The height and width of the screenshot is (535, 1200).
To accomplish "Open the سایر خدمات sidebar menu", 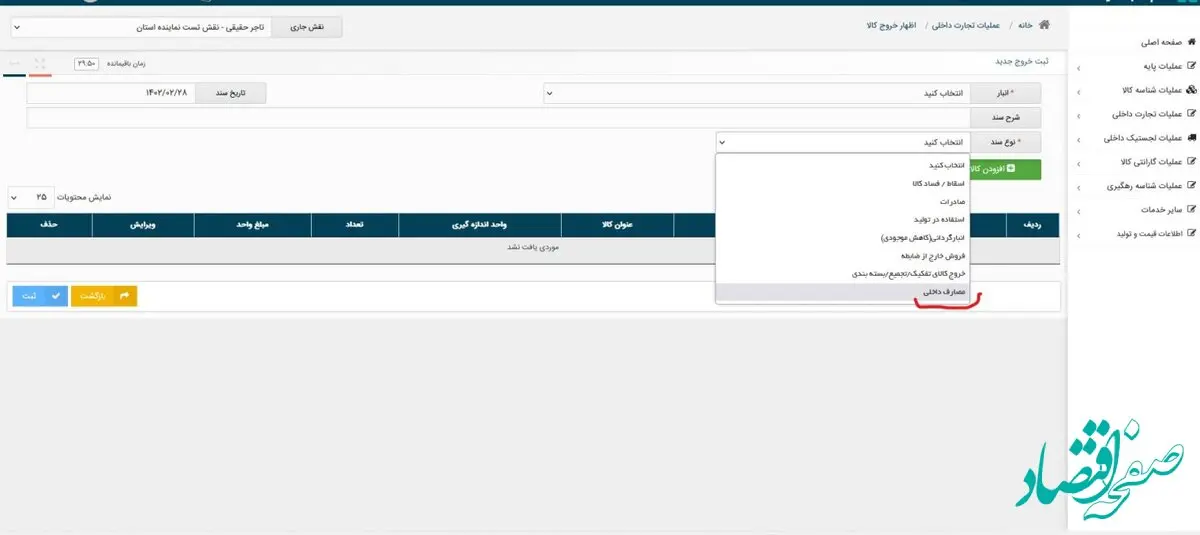I will coord(1161,210).
